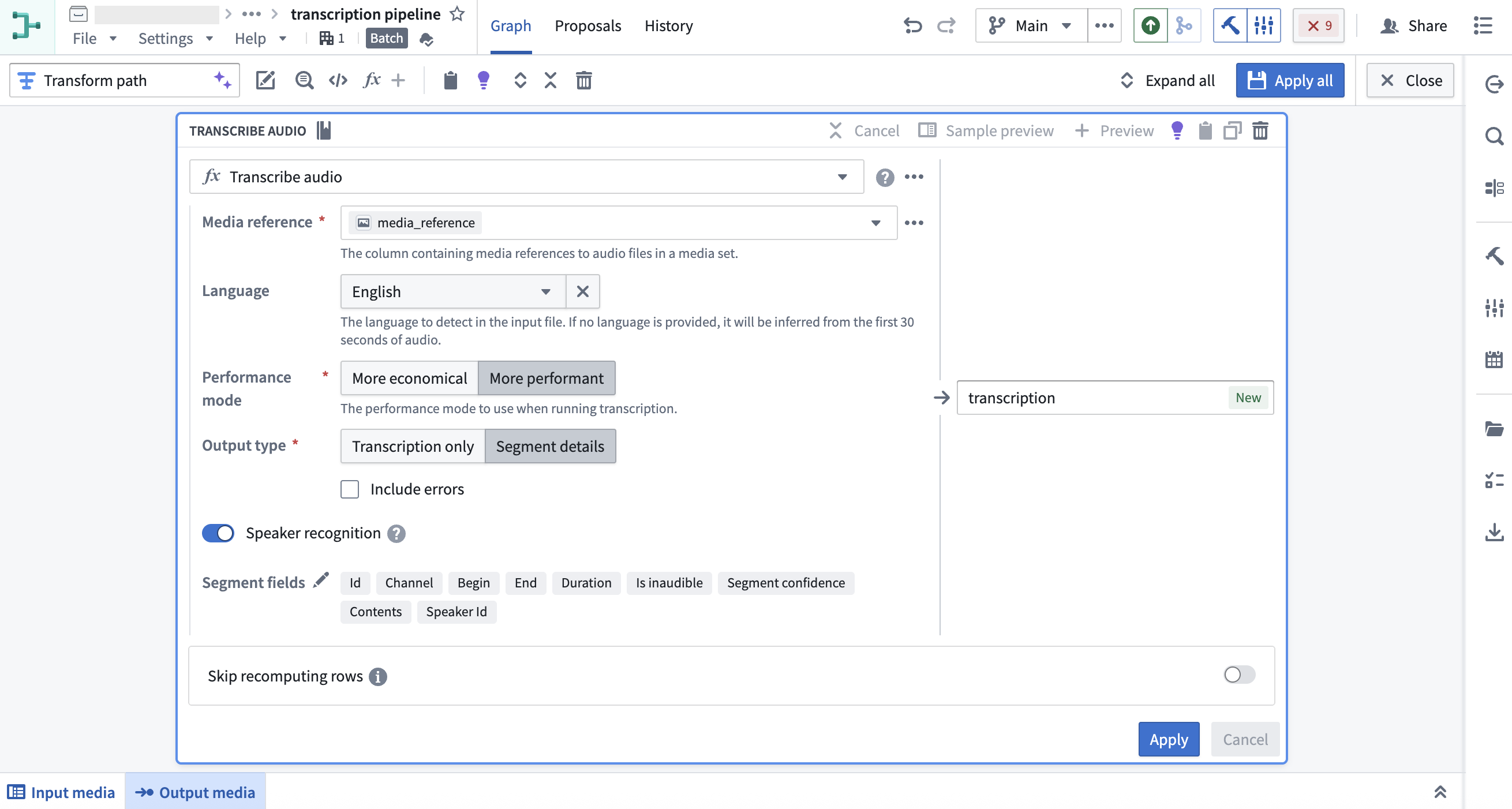Screen dimensions: 1512x809
Task: Toggle Speaker recognition switch off
Action: (x=218, y=533)
